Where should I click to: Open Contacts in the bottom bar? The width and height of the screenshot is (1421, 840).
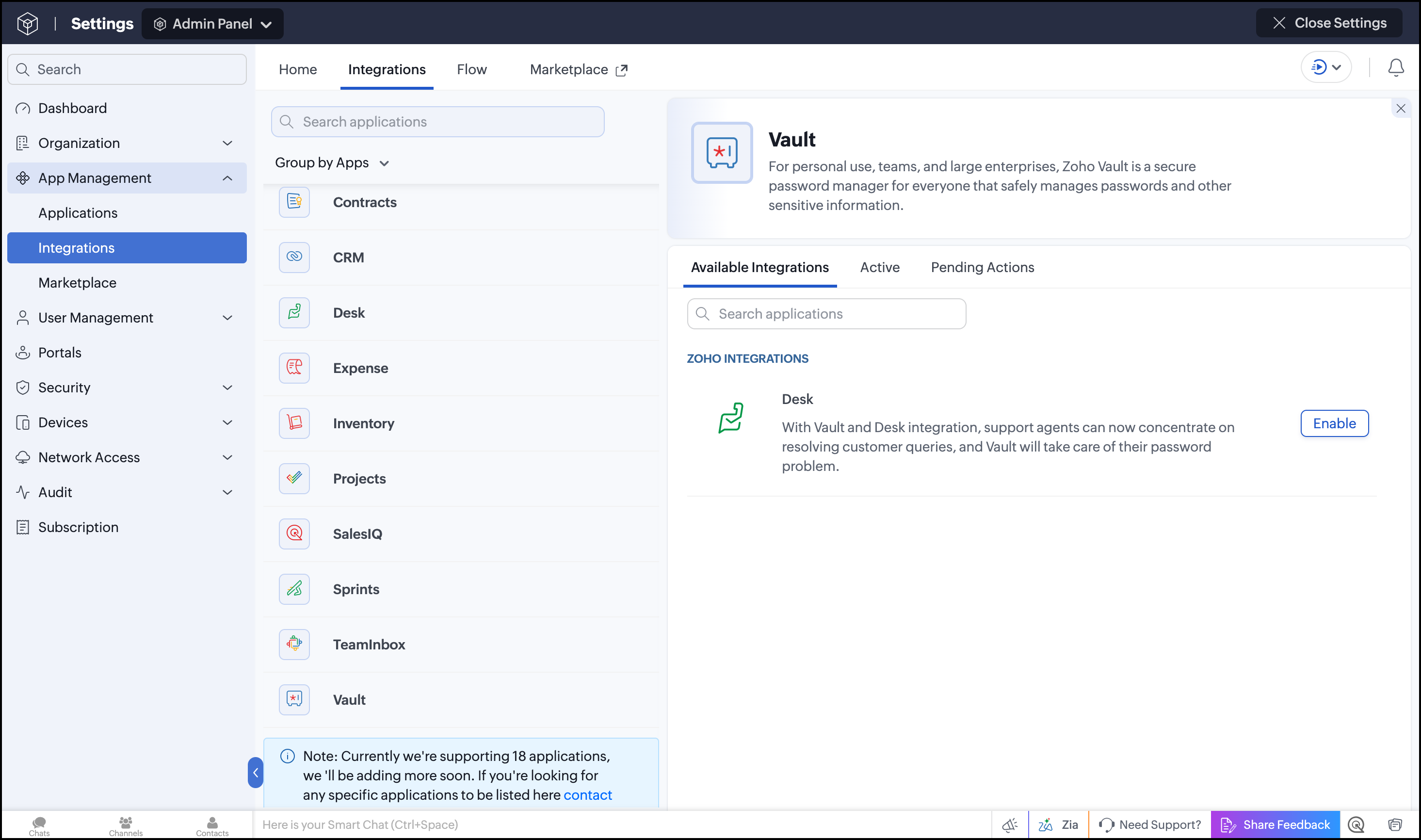click(x=212, y=826)
